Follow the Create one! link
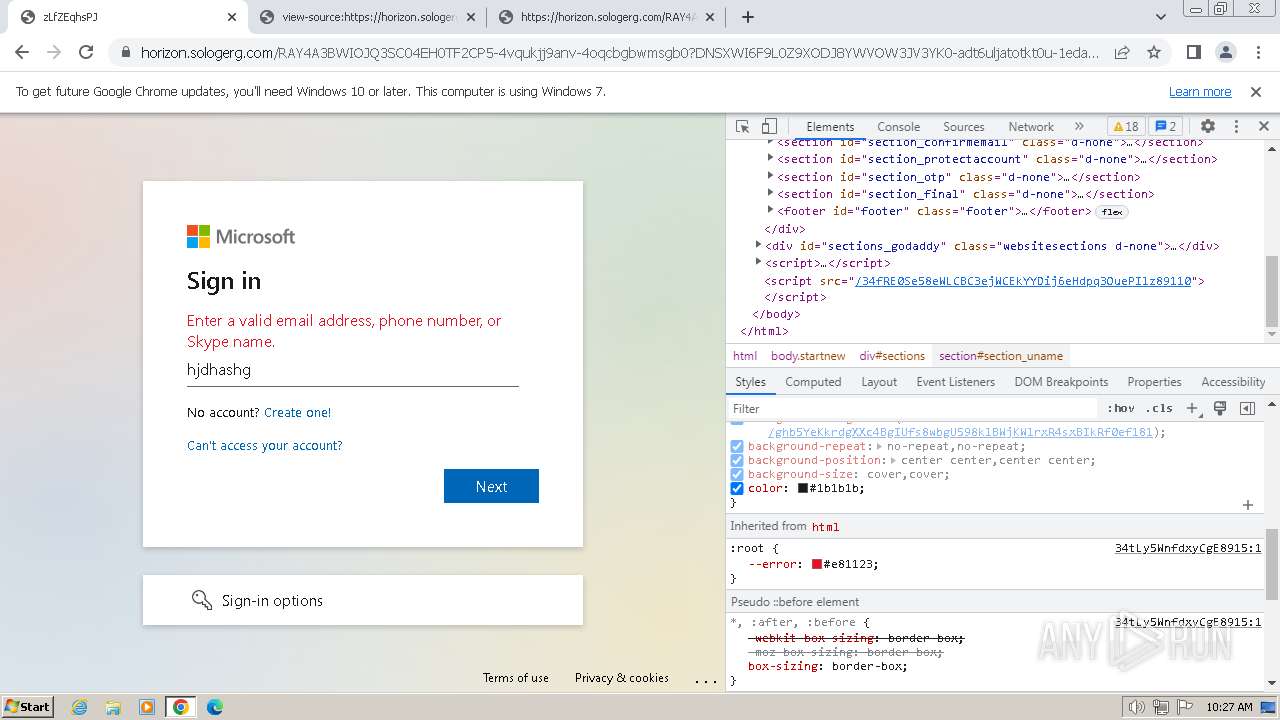Screen dimensions: 1280x720 click(297, 412)
